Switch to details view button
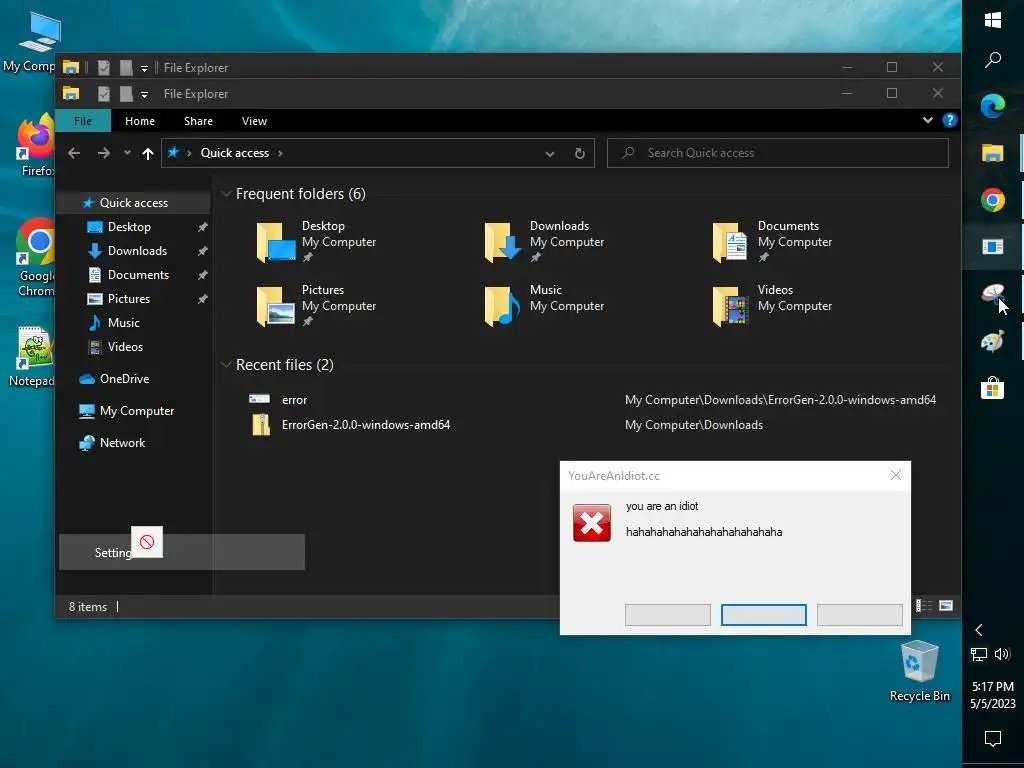This screenshot has width=1024, height=768. [924, 605]
